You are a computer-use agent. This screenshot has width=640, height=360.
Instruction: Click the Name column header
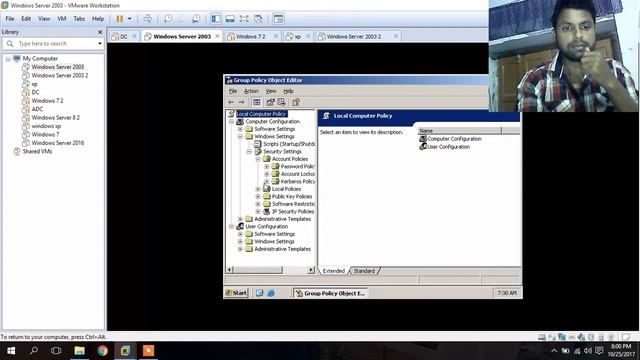click(x=460, y=131)
